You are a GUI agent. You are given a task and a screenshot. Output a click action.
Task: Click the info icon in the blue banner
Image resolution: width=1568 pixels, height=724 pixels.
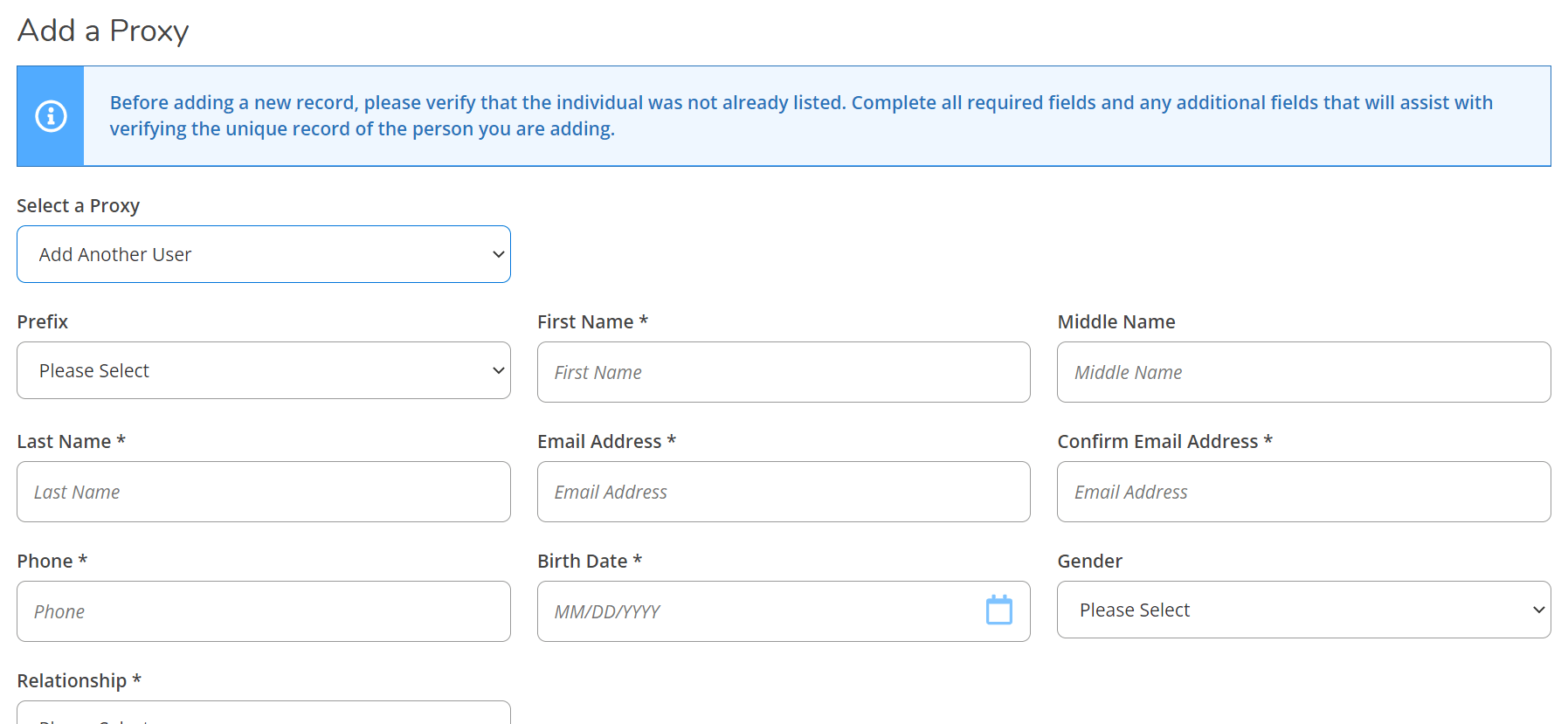[51, 116]
